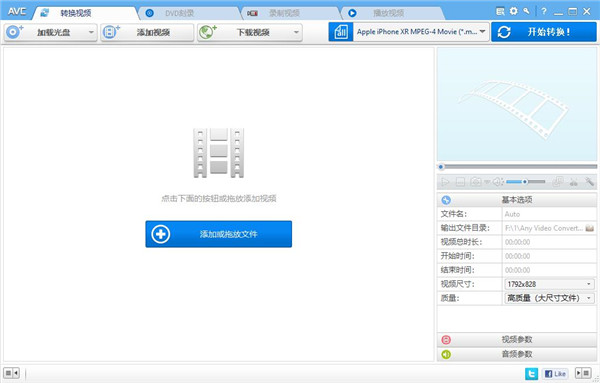Open the output folder browse icon

pos(590,228)
